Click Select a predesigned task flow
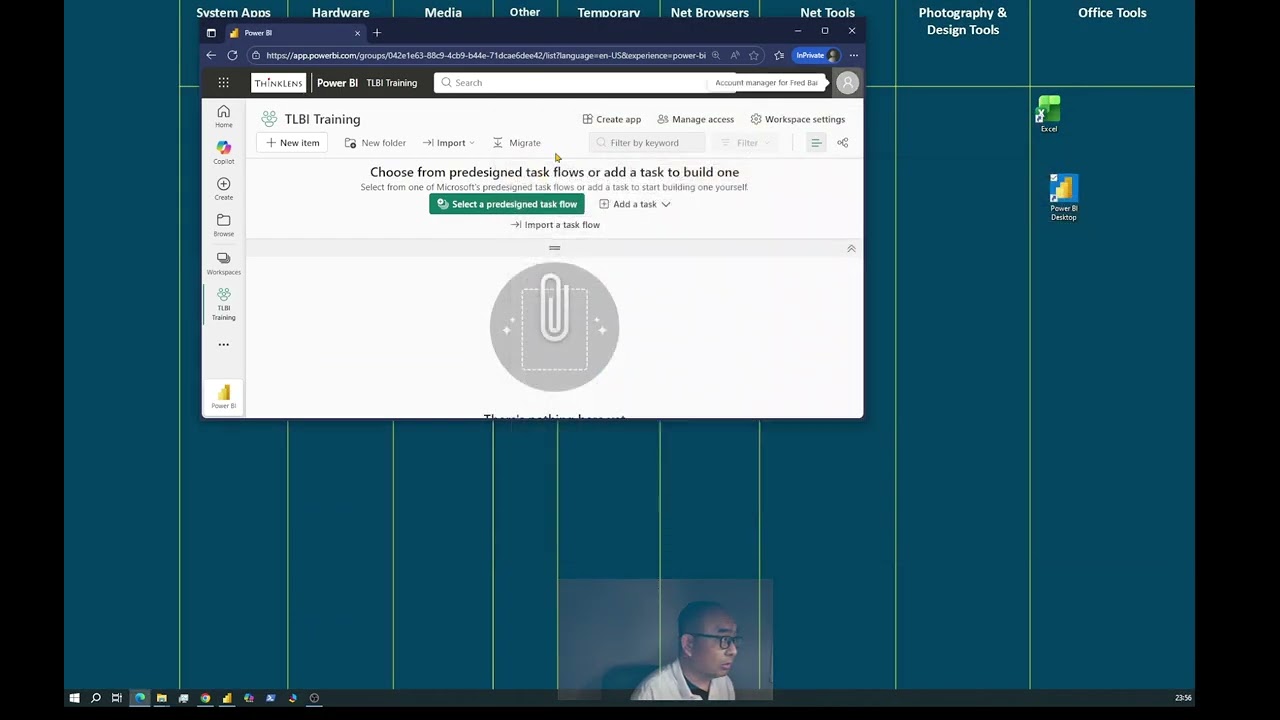The width and height of the screenshot is (1280, 720). (507, 204)
